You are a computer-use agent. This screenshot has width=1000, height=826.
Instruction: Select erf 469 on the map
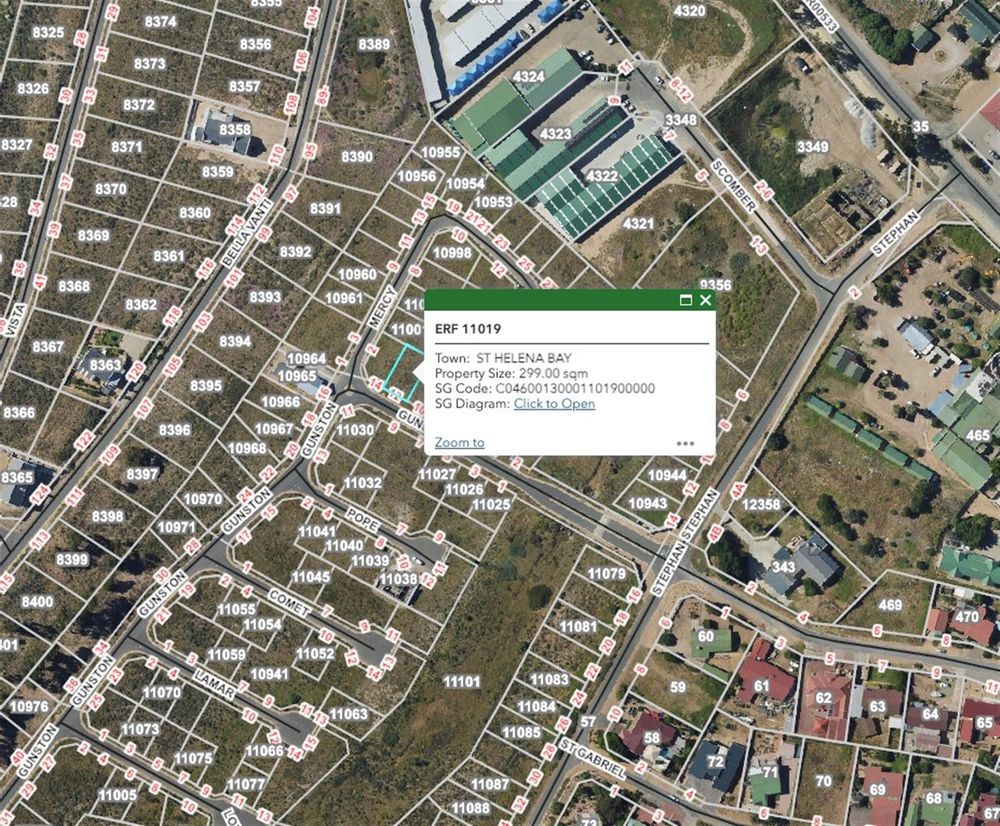890,605
